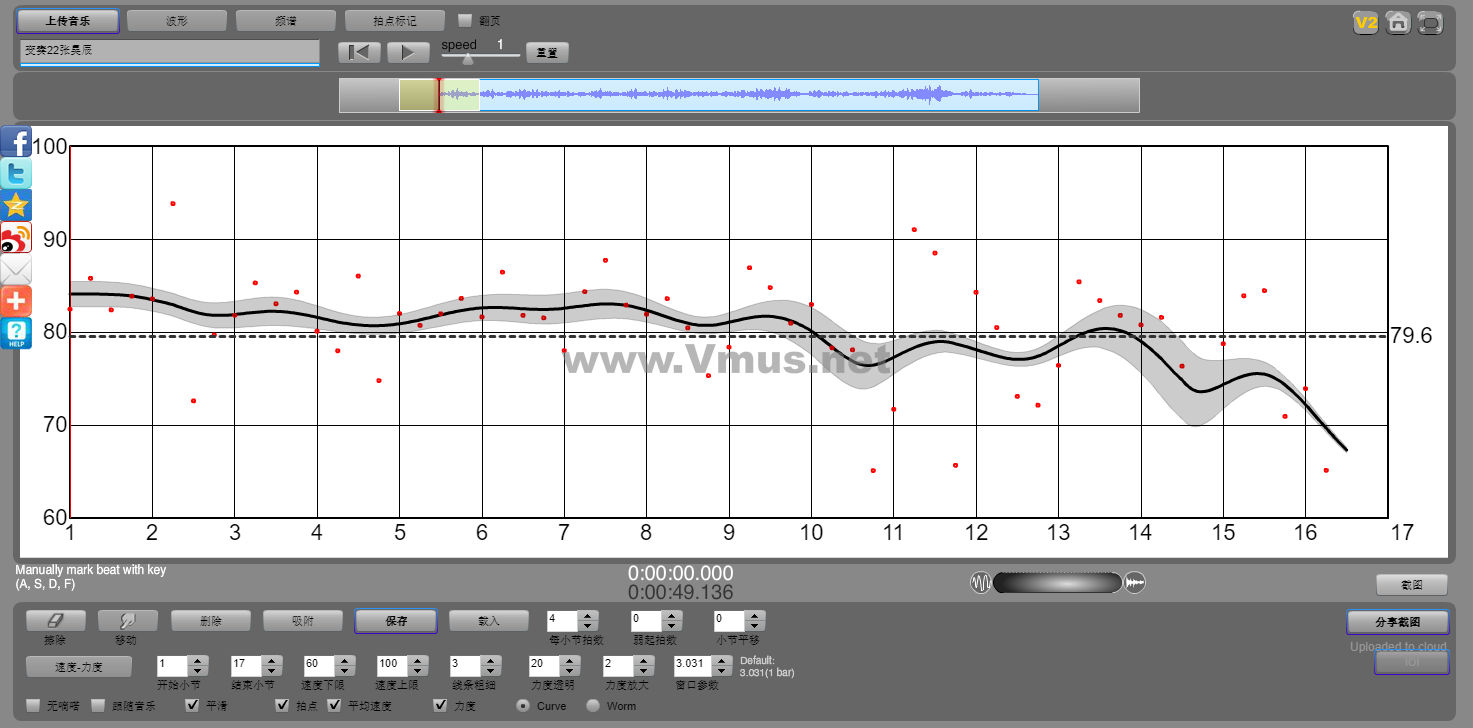Screen dimensions: 1473x728
Task: Click the large waveform icon right of gradient slider
Action: (1135, 582)
